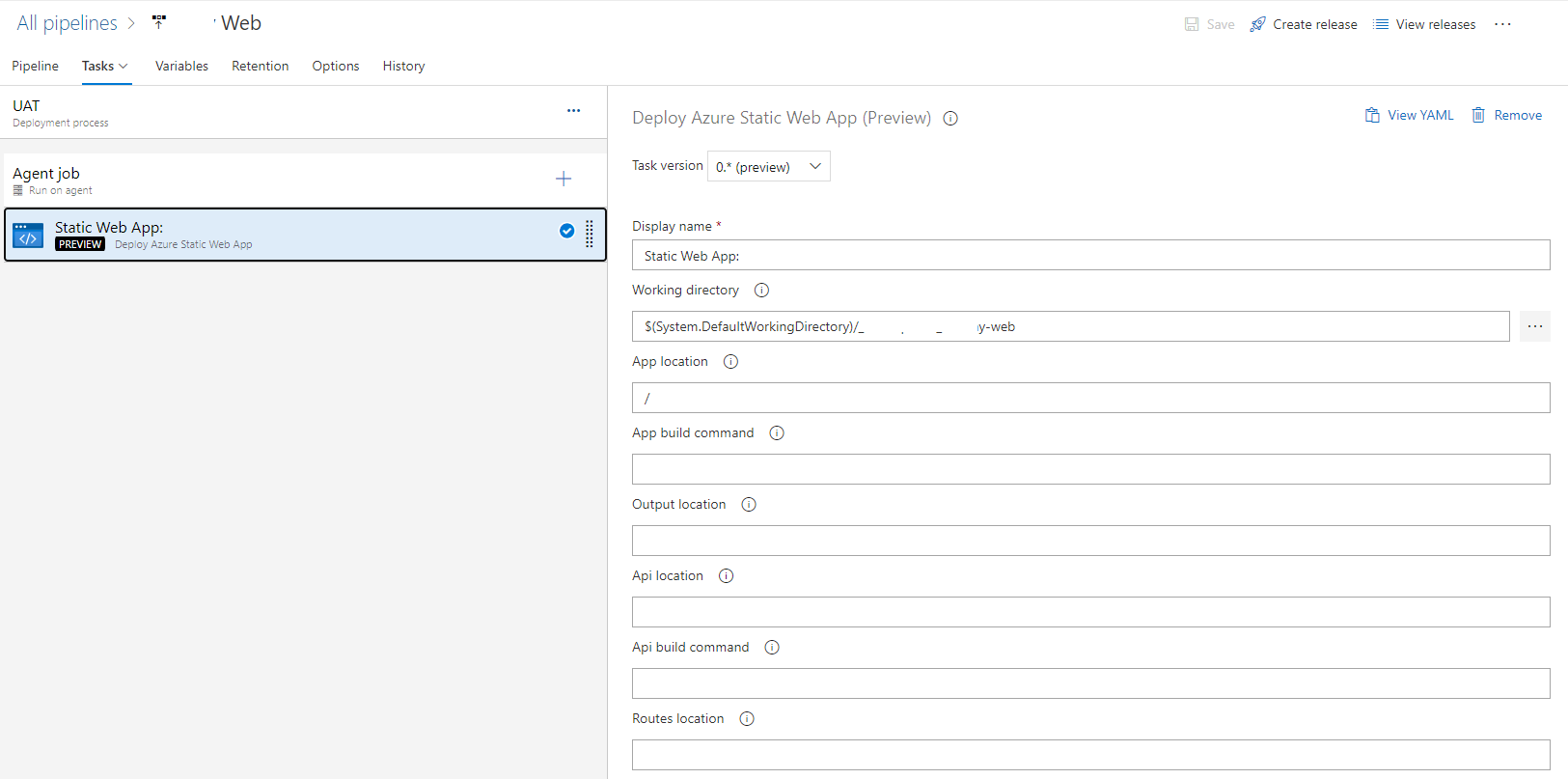1568x779 pixels.
Task: Click the Output location input field
Action: (1091, 541)
